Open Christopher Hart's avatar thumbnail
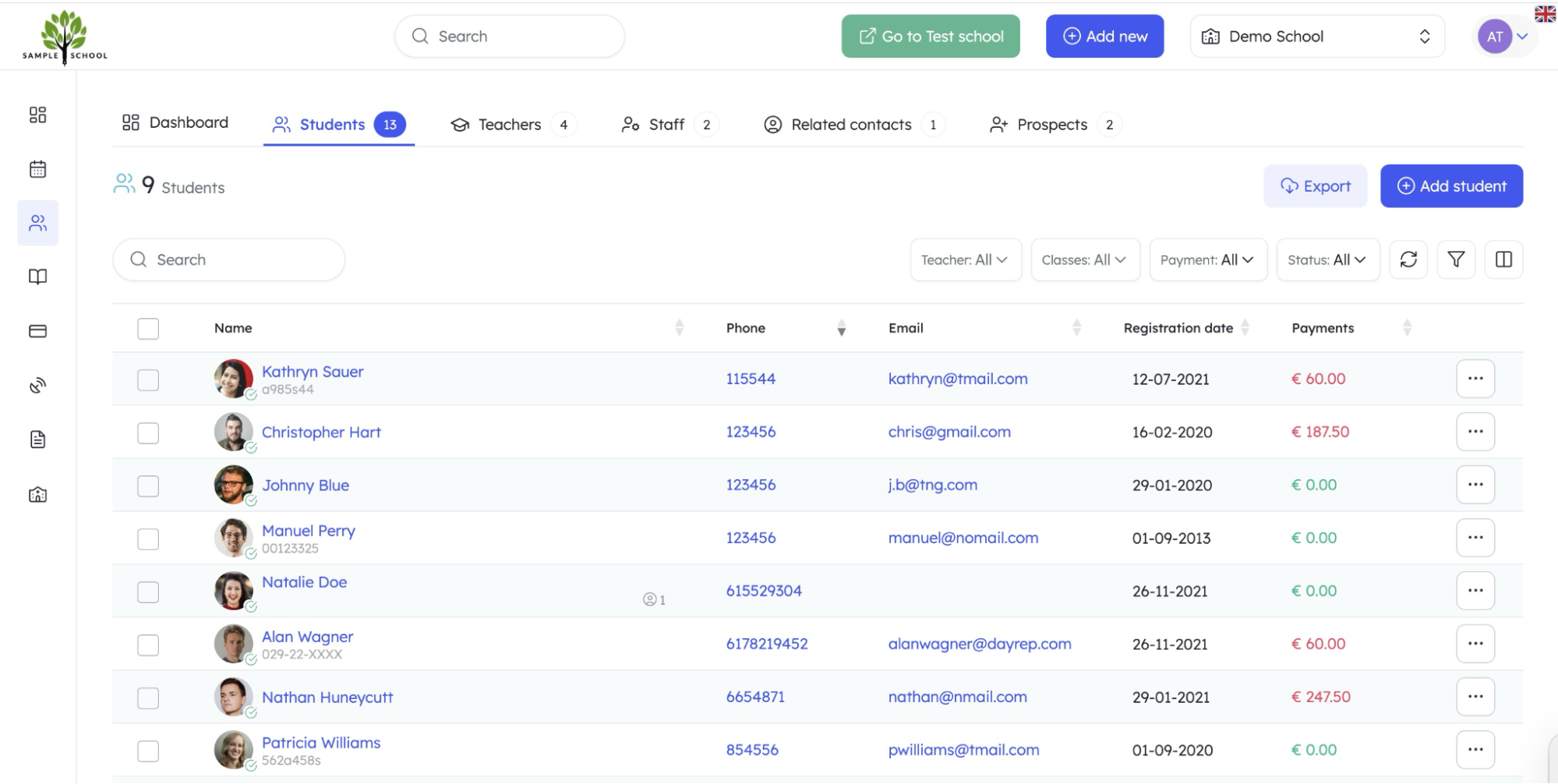The width and height of the screenshot is (1558, 784). [233, 432]
